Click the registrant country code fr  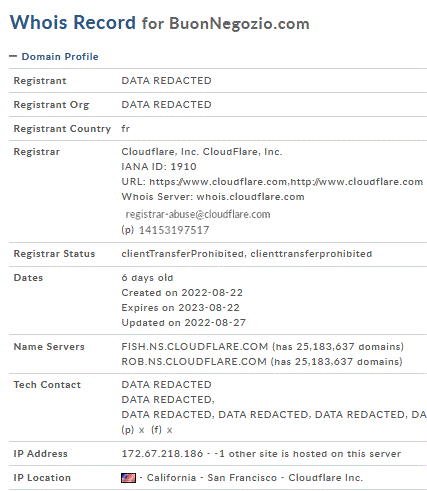[126, 129]
